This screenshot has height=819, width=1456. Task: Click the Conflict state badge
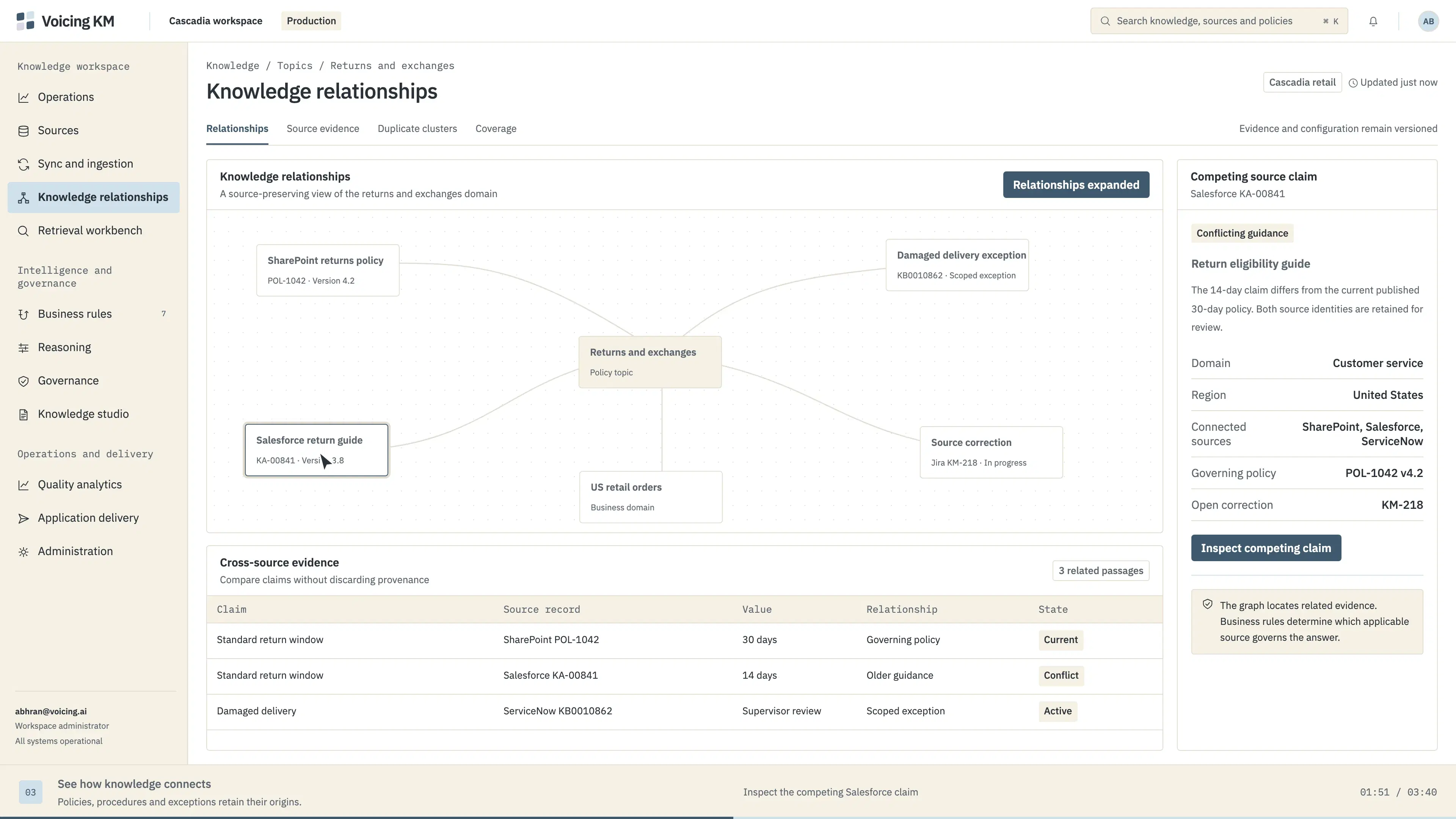click(x=1061, y=675)
